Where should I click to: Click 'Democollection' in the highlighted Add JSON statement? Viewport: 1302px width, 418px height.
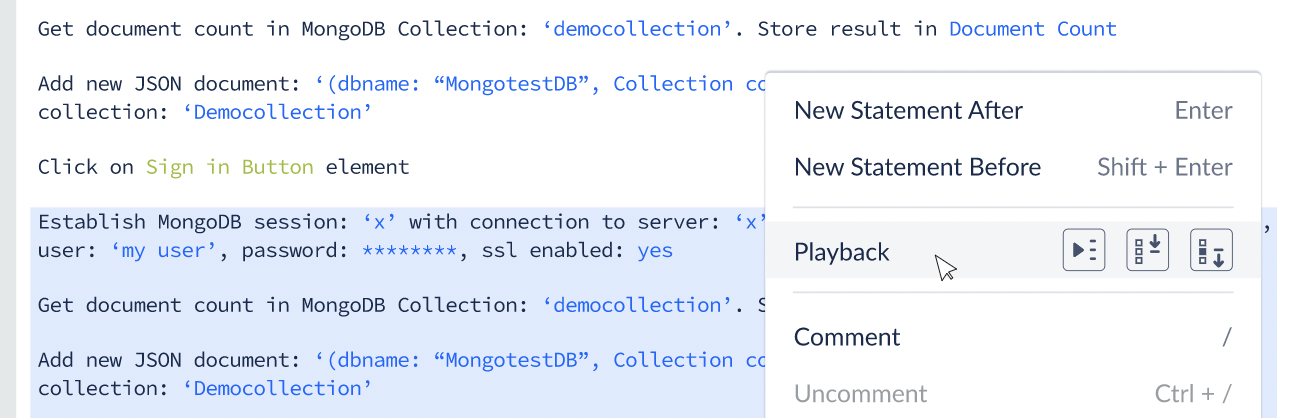tap(277, 388)
